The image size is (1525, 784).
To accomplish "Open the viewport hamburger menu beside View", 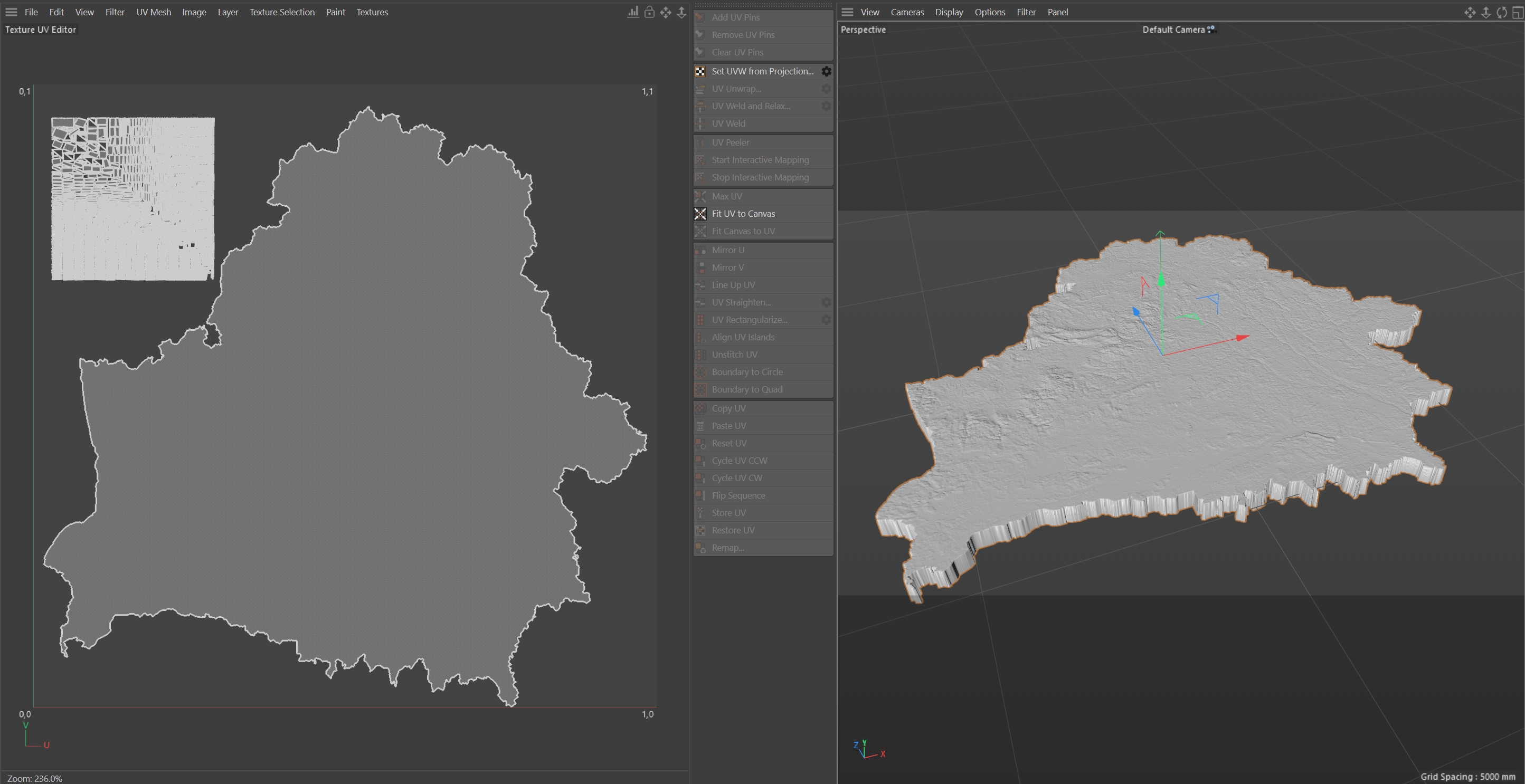I will pos(847,12).
